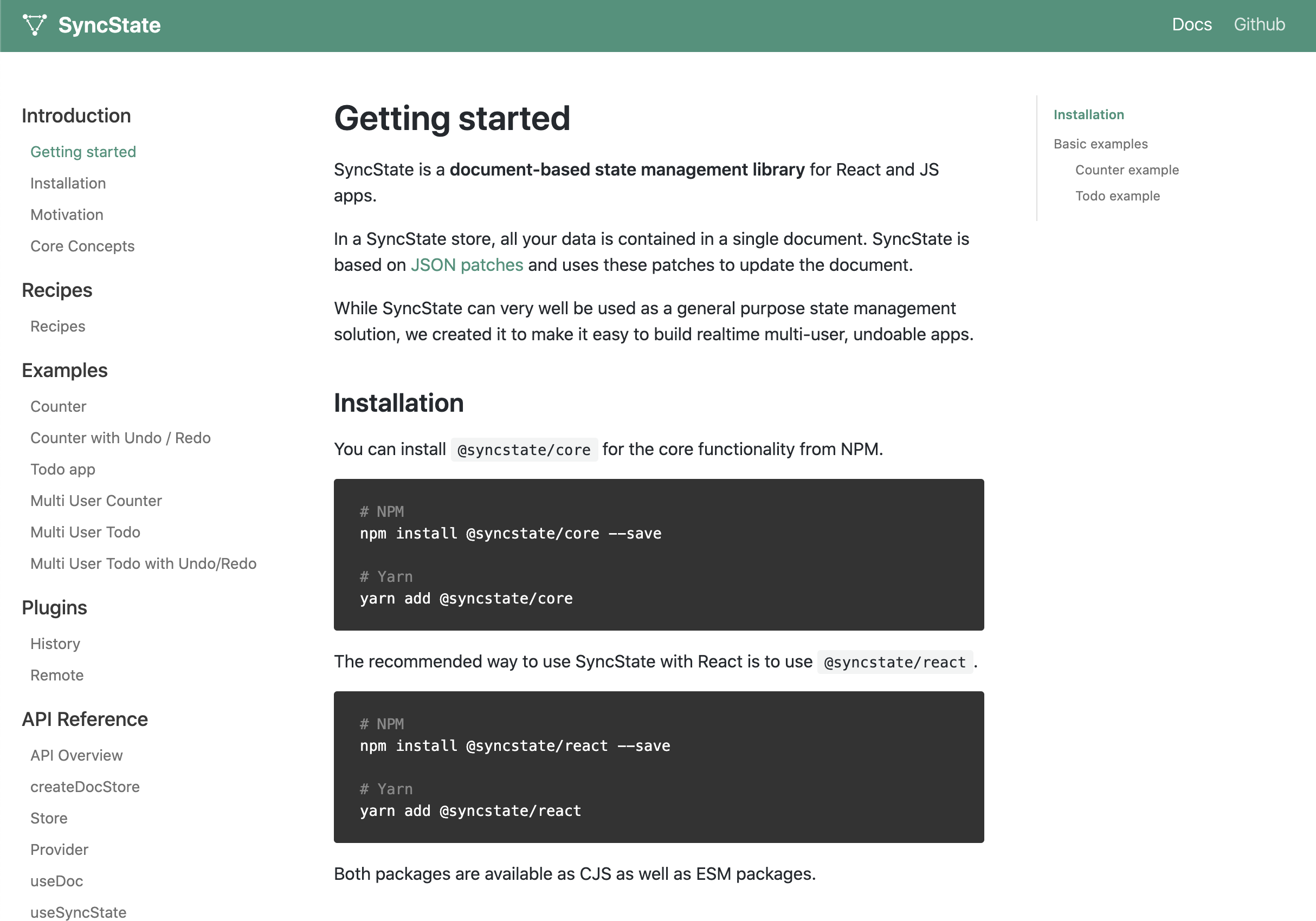Click the SyncState logo icon
Screen dimensions: 1316x921
pyautogui.click(x=34, y=25)
